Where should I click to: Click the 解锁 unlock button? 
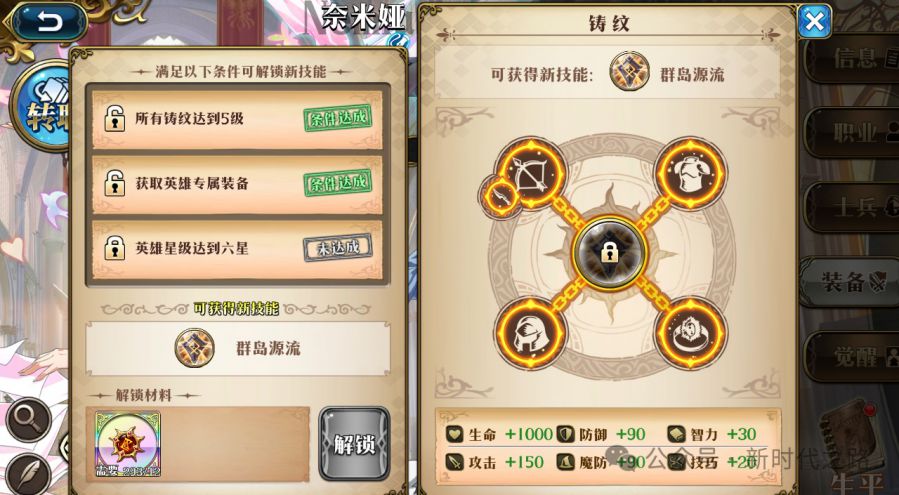pos(354,444)
